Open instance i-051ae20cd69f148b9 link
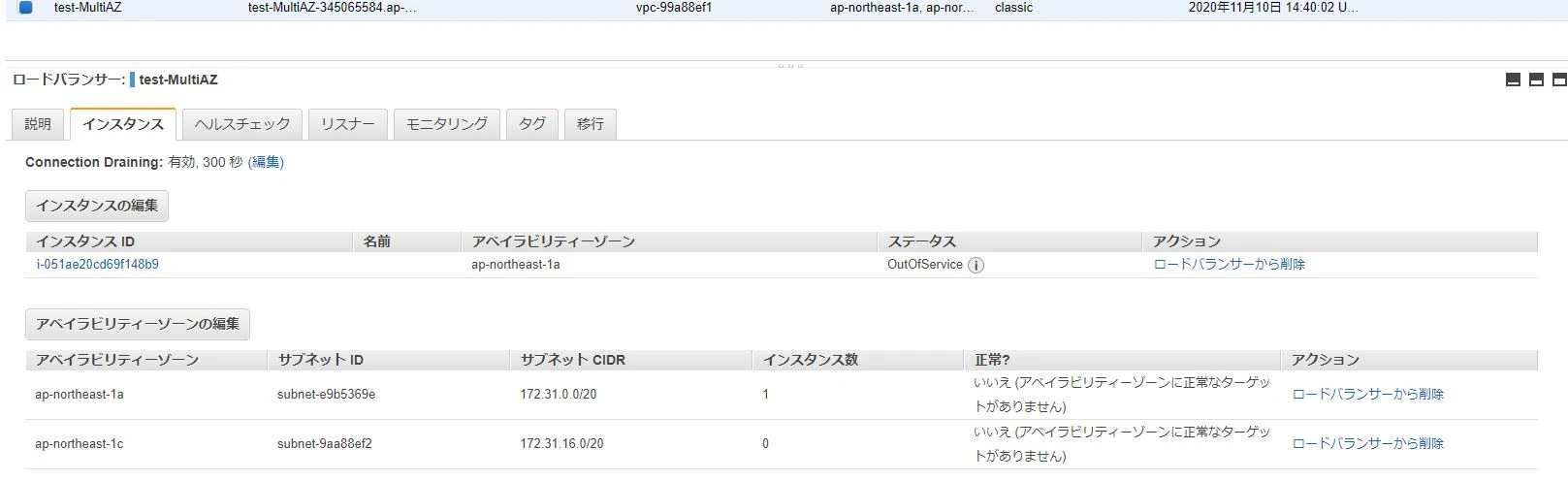This screenshot has width=1568, height=481. click(97, 264)
